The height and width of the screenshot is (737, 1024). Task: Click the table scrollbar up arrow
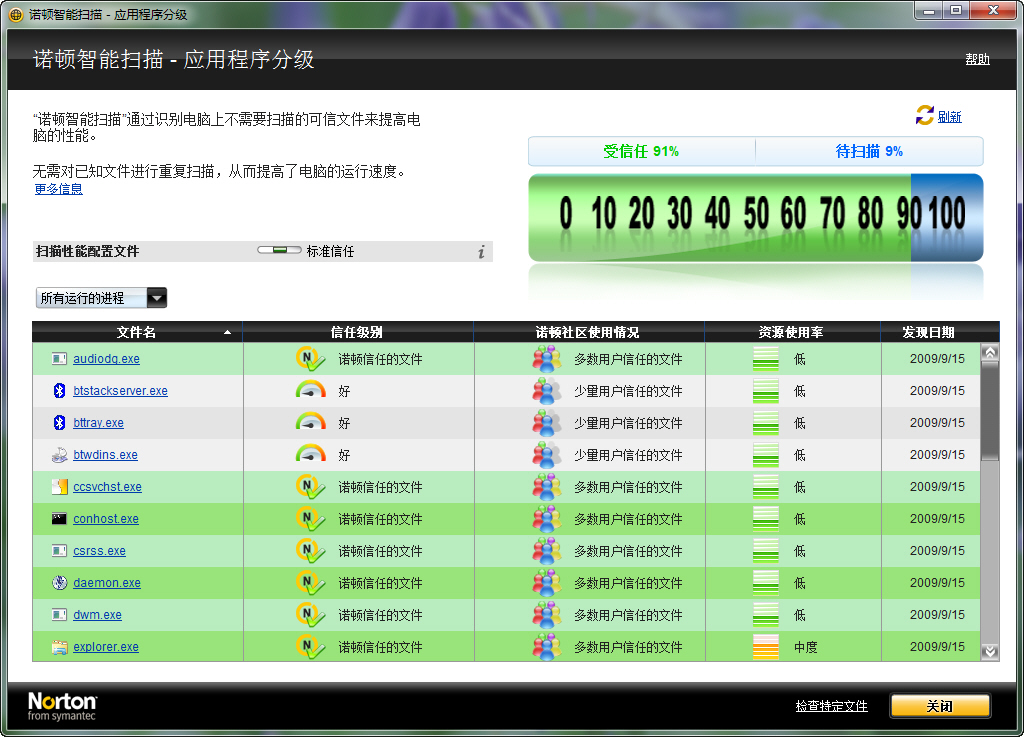990,353
